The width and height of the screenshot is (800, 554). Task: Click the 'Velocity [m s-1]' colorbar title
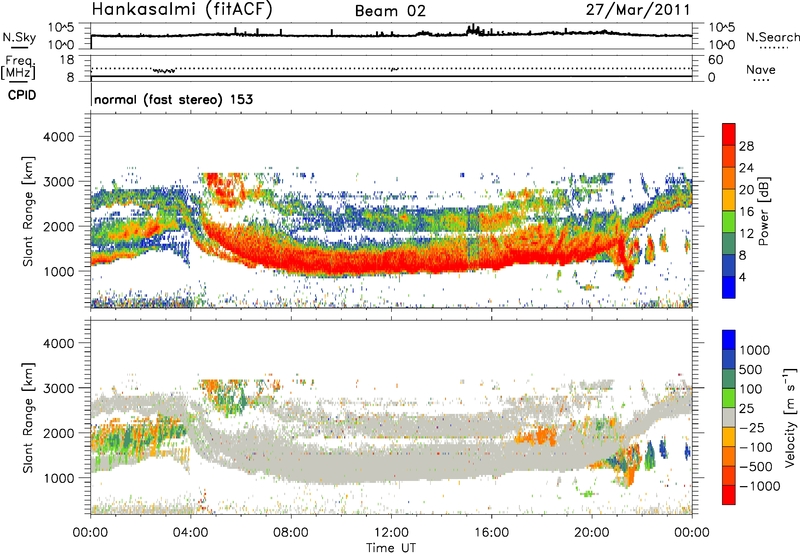click(x=791, y=417)
